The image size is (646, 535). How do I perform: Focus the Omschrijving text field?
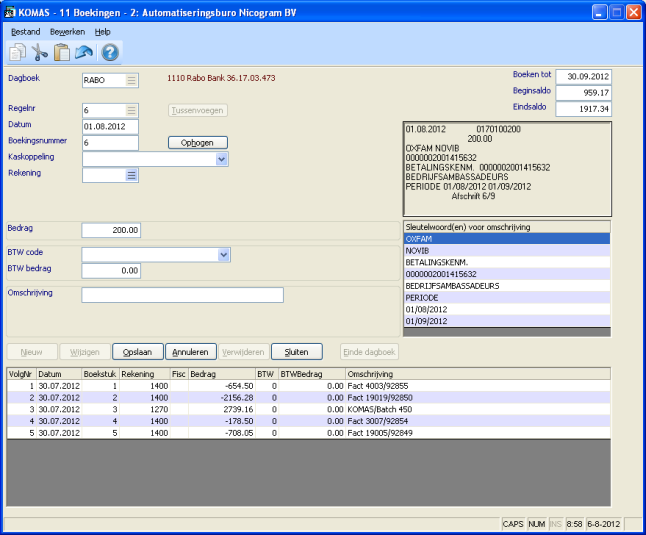coord(183,295)
